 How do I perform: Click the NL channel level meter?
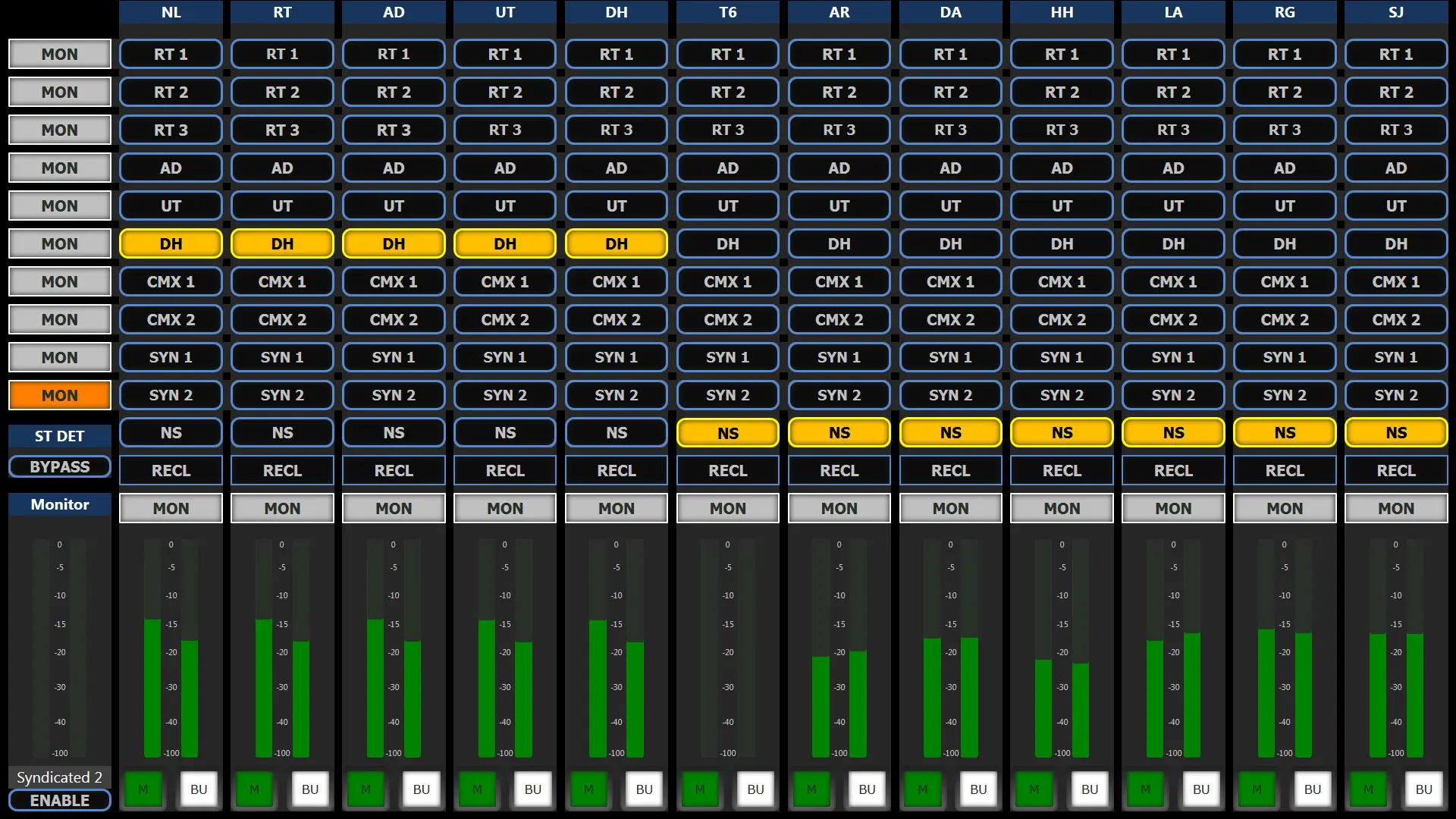click(171, 648)
